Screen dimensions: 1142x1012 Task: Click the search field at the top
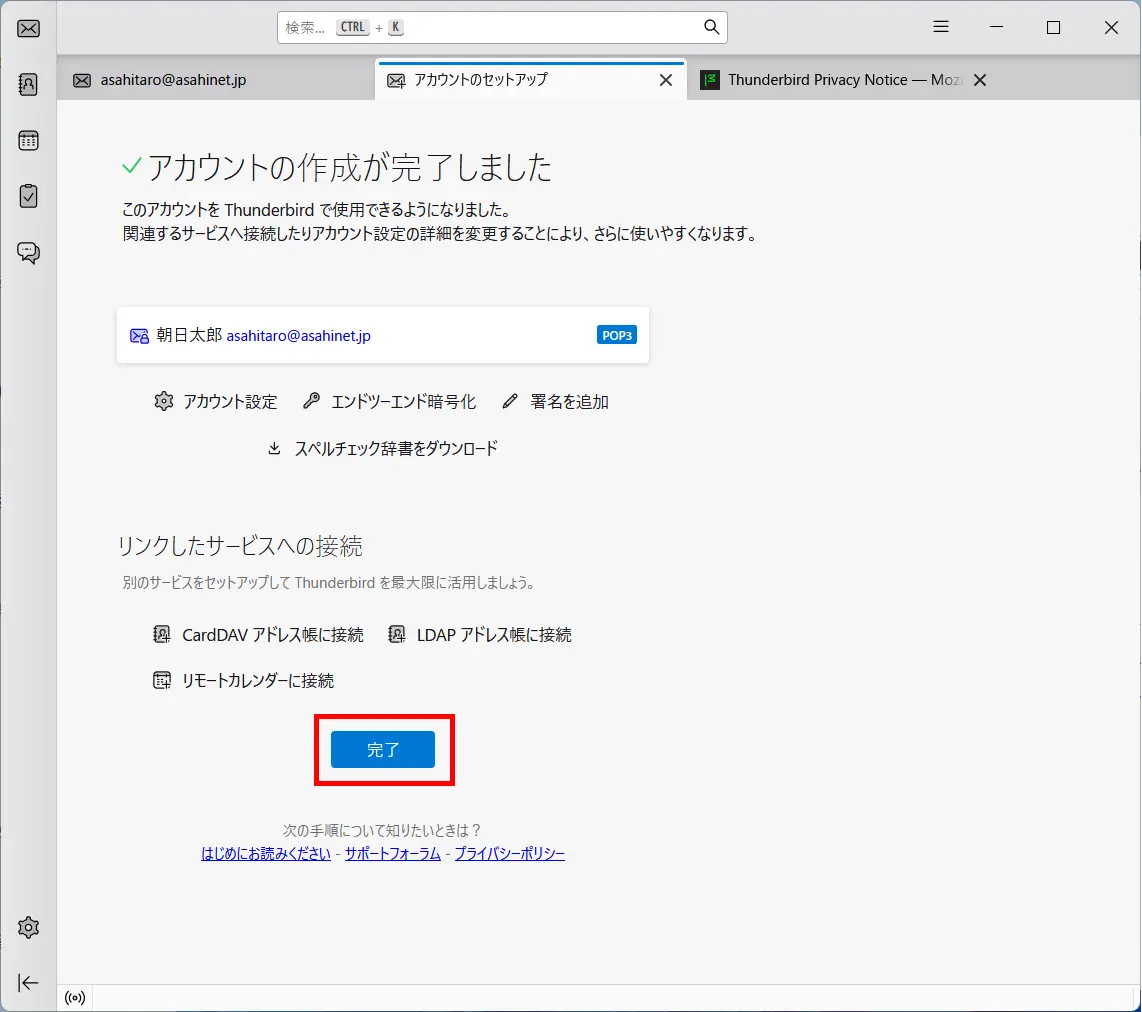click(500, 27)
